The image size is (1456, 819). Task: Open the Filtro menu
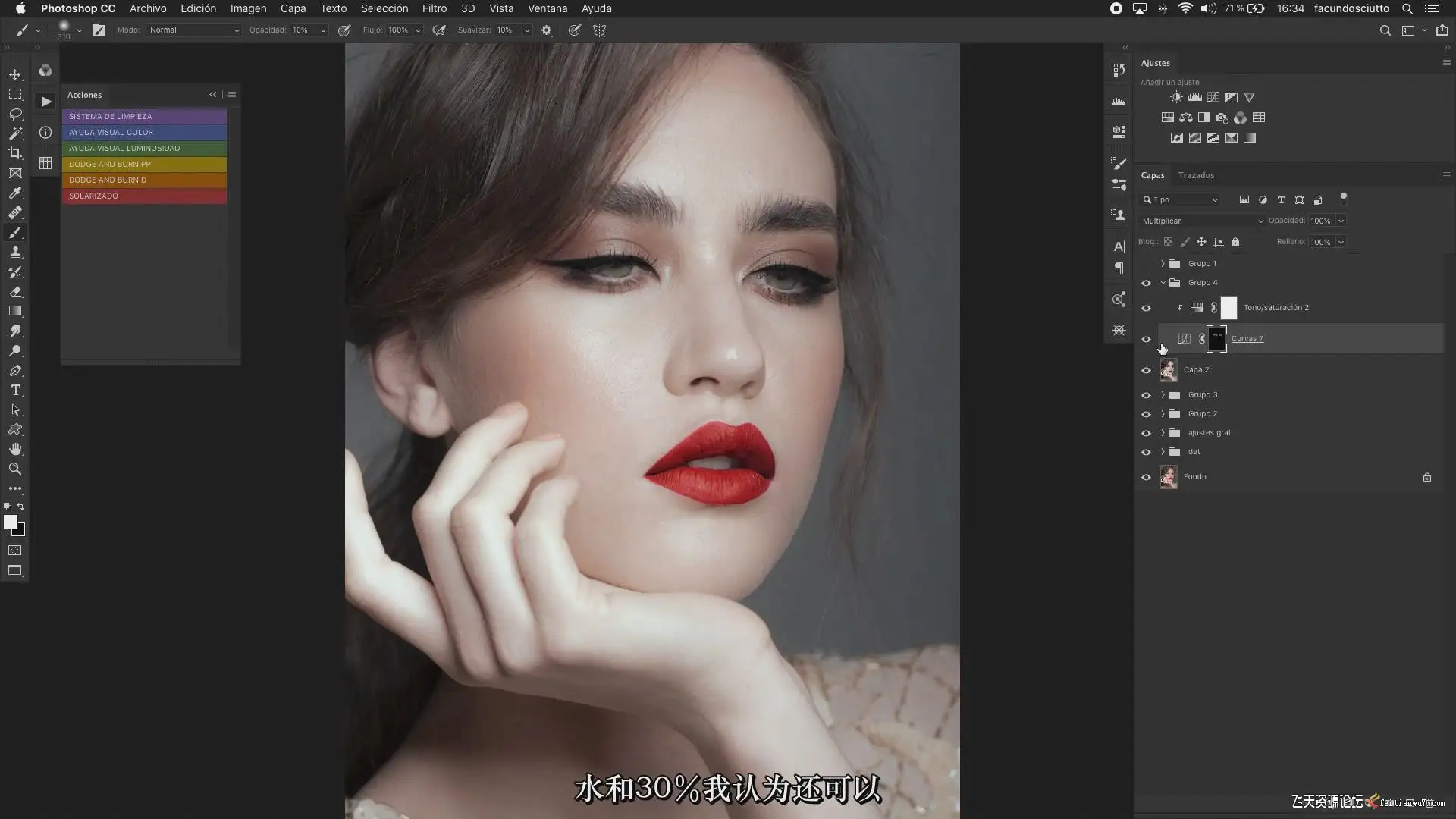tap(434, 8)
